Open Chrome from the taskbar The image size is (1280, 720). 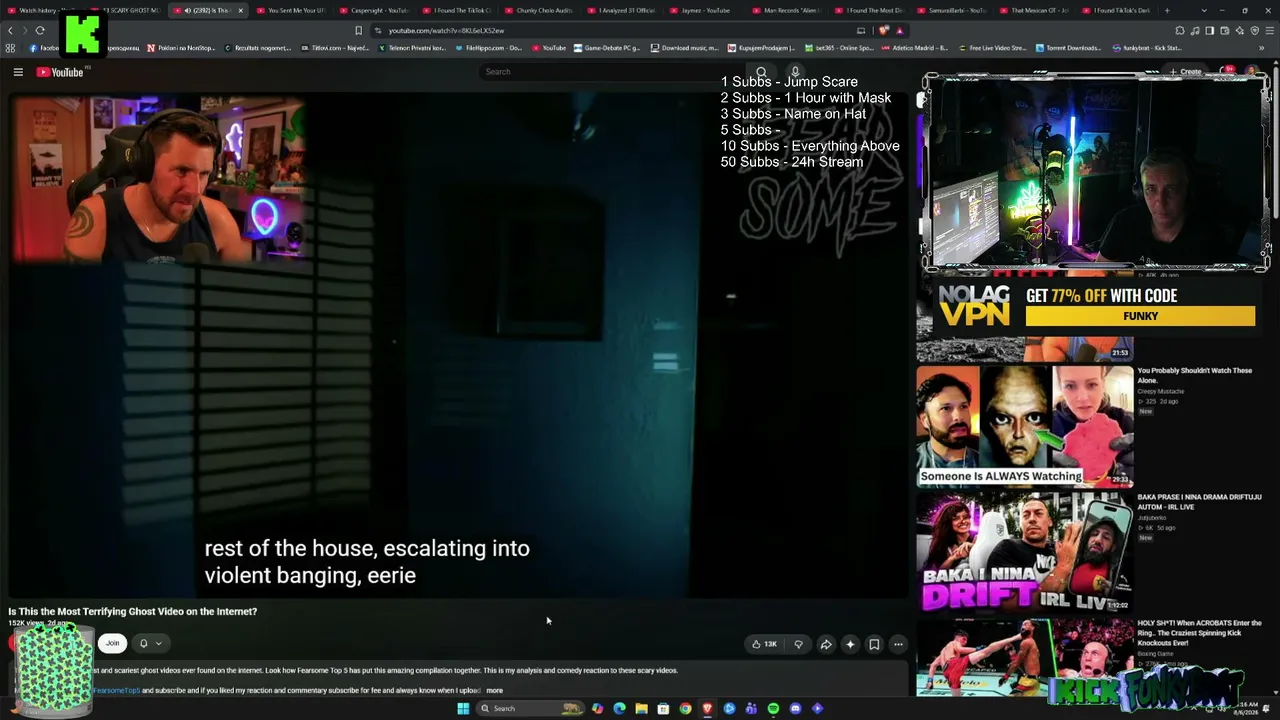point(685,709)
